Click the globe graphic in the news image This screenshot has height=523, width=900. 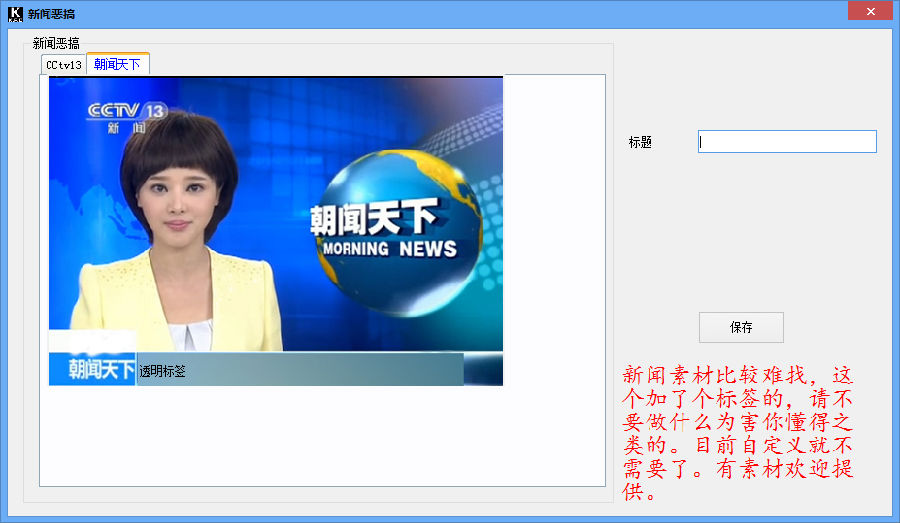400,232
